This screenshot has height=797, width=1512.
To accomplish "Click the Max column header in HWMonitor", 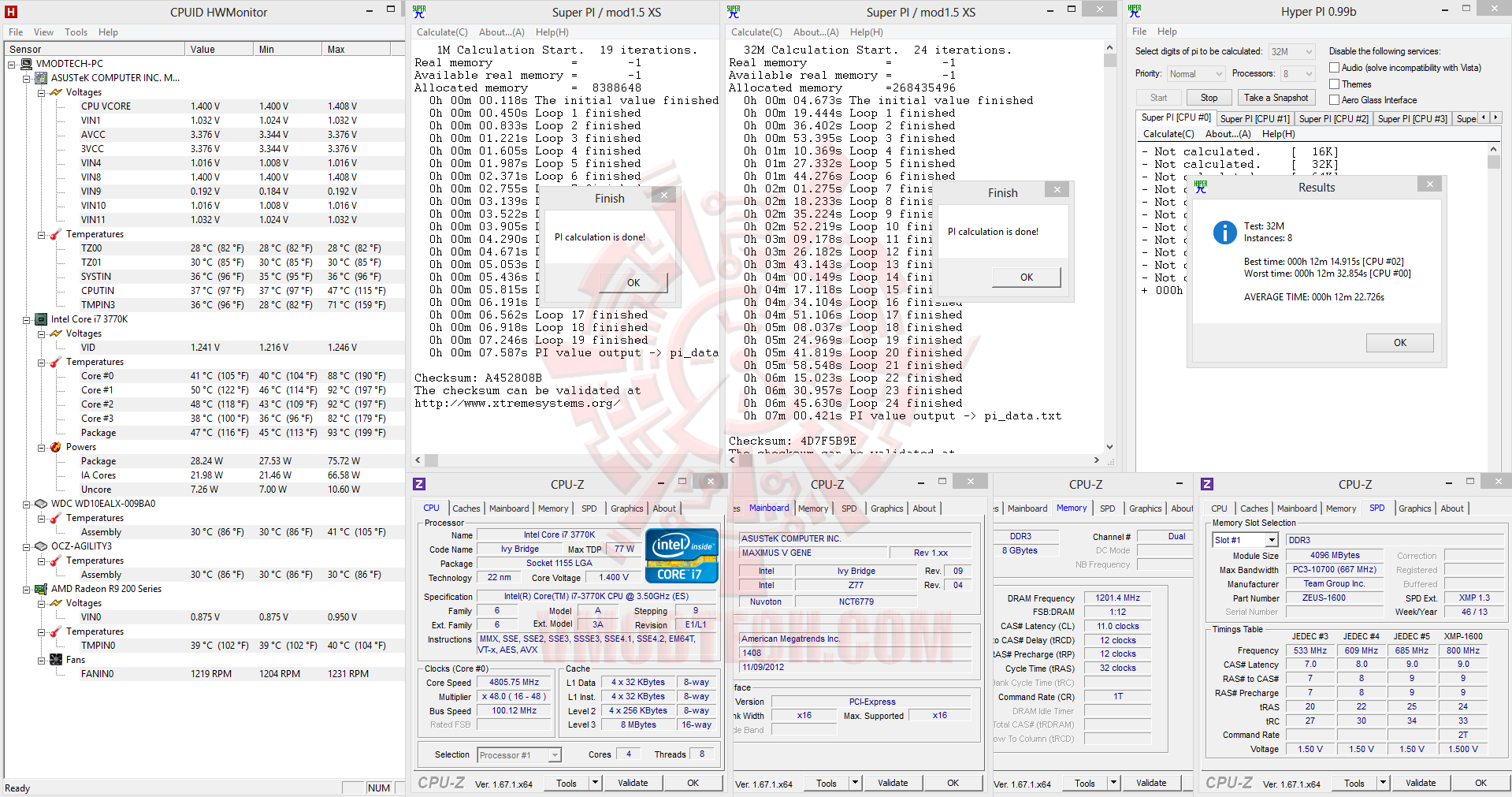I will click(x=357, y=49).
